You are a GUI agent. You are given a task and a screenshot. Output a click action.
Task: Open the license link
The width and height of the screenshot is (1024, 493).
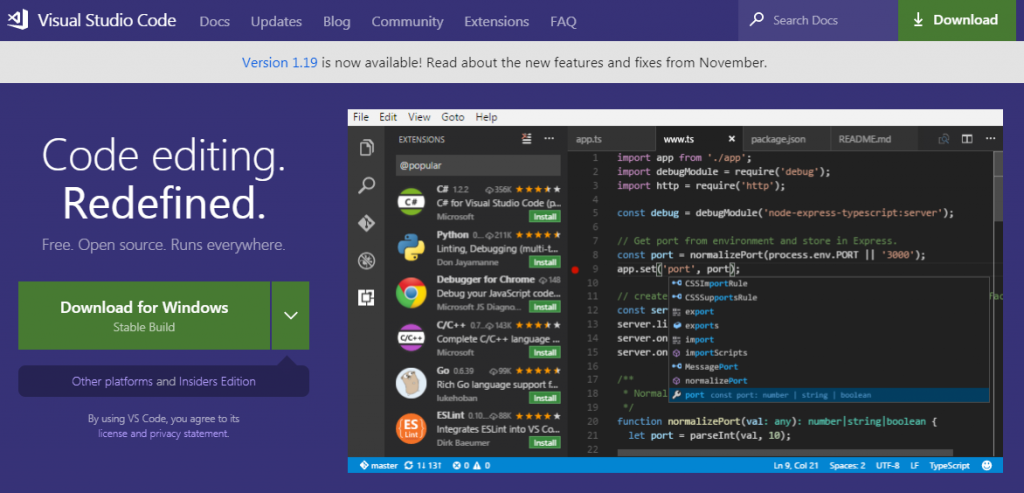[x=114, y=434]
